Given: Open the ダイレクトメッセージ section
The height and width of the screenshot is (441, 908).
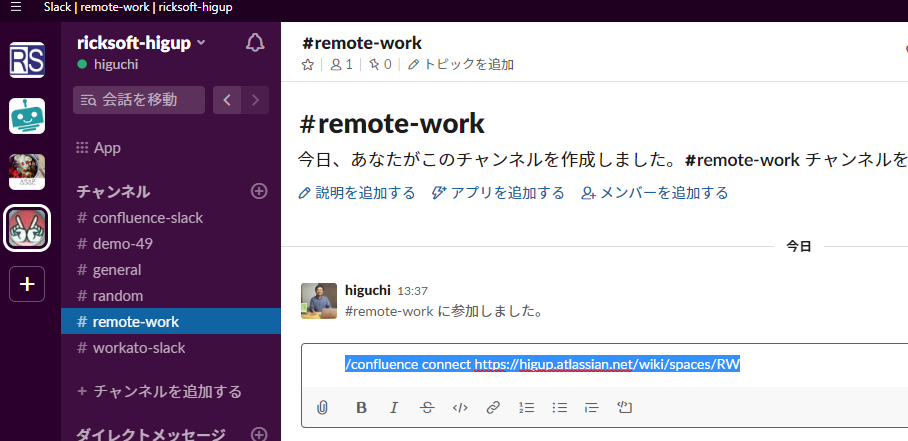Looking at the screenshot, I should (151, 434).
